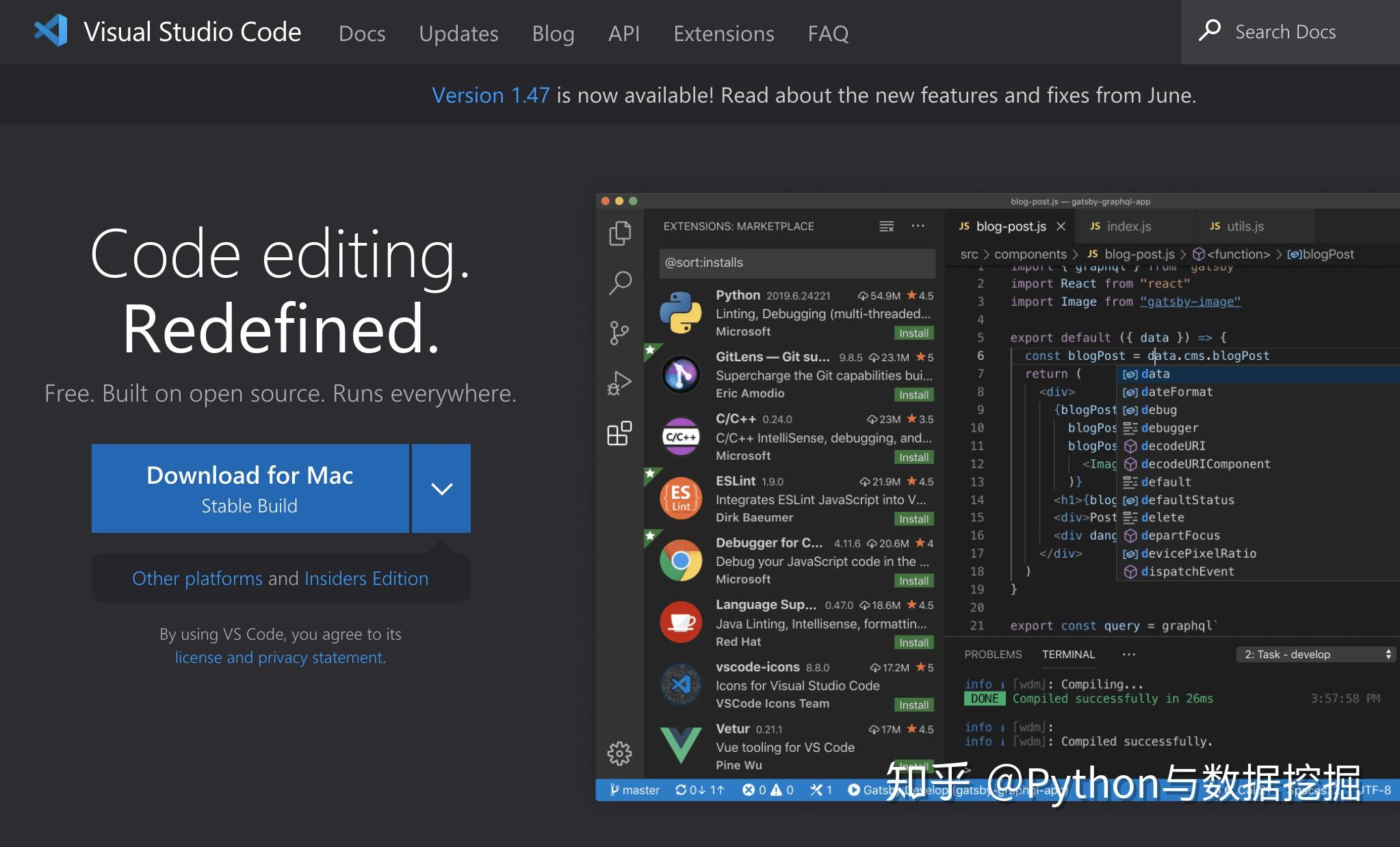Install the ESLint extension
The height and width of the screenshot is (847, 1400).
[914, 519]
